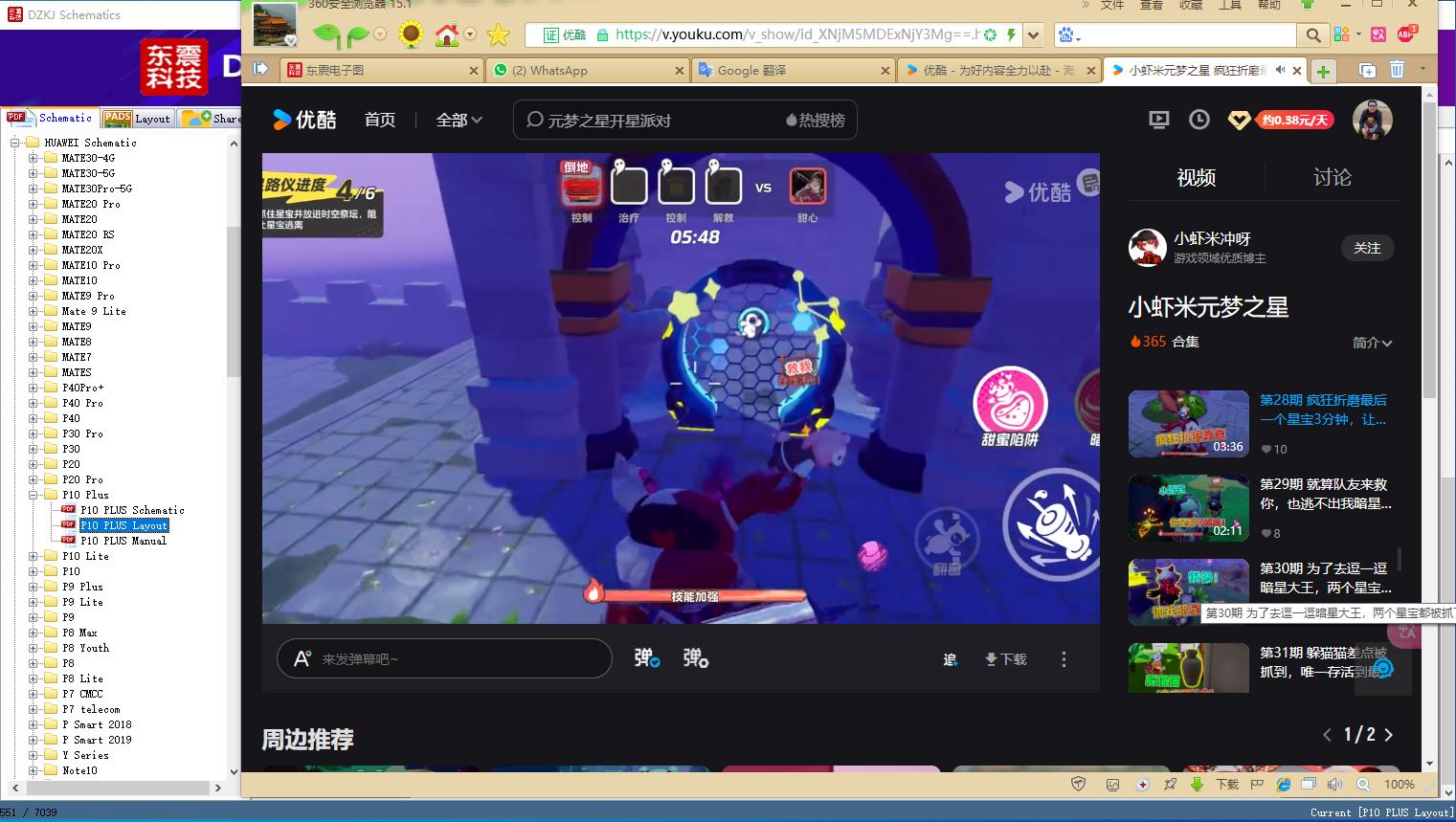Click the browser forward leaf arrow

click(358, 35)
